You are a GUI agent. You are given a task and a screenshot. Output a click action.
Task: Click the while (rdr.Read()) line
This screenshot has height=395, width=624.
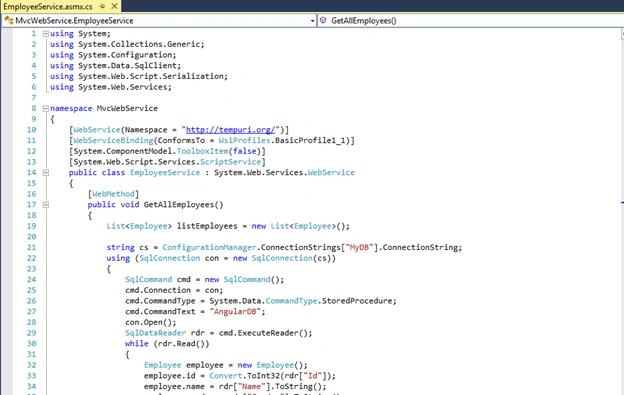point(167,344)
